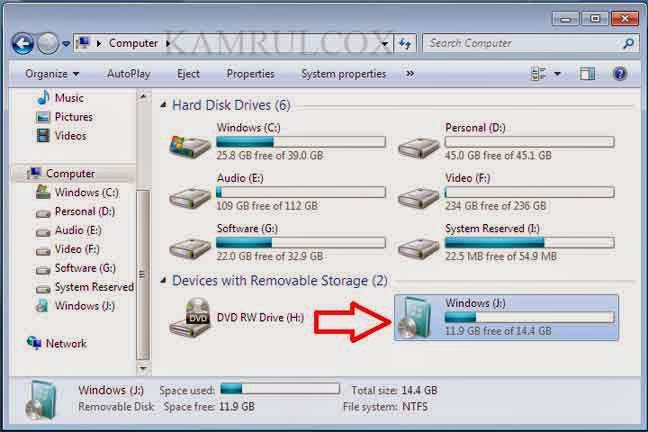Click the text 11.9 GB free of 14.4 GB

[x=498, y=331]
